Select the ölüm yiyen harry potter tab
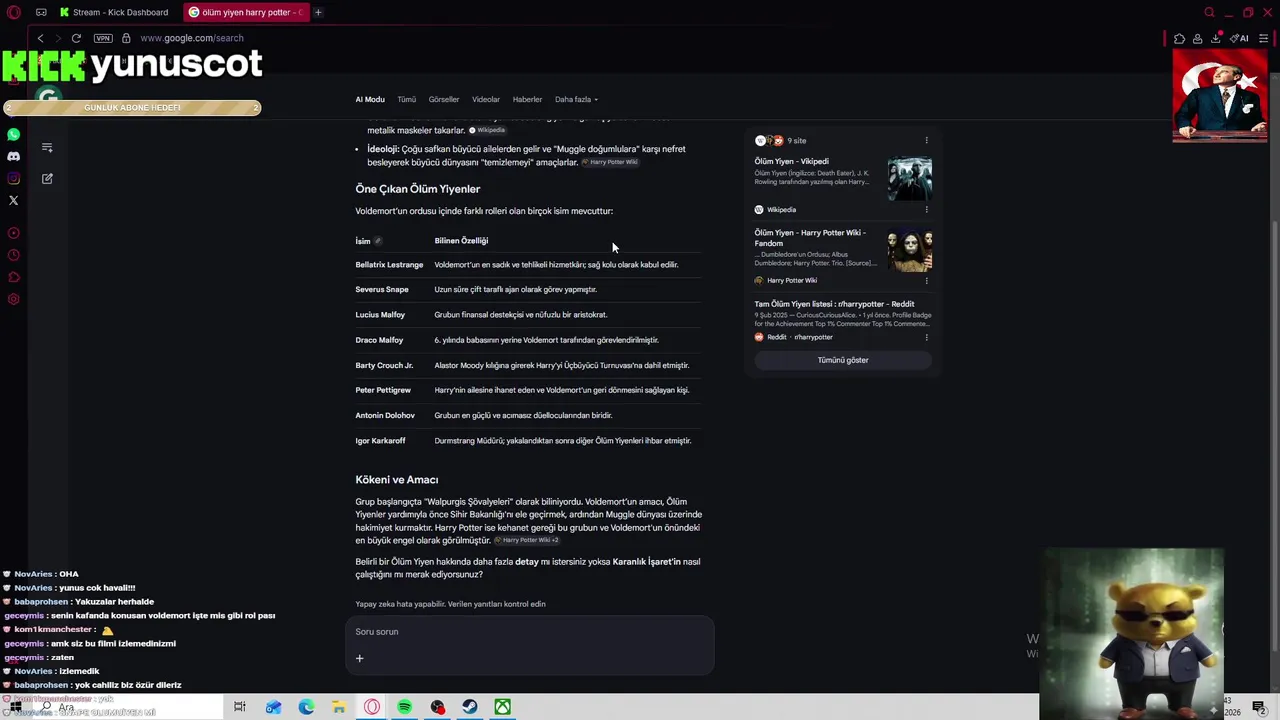This screenshot has width=1280, height=720. tap(245, 12)
